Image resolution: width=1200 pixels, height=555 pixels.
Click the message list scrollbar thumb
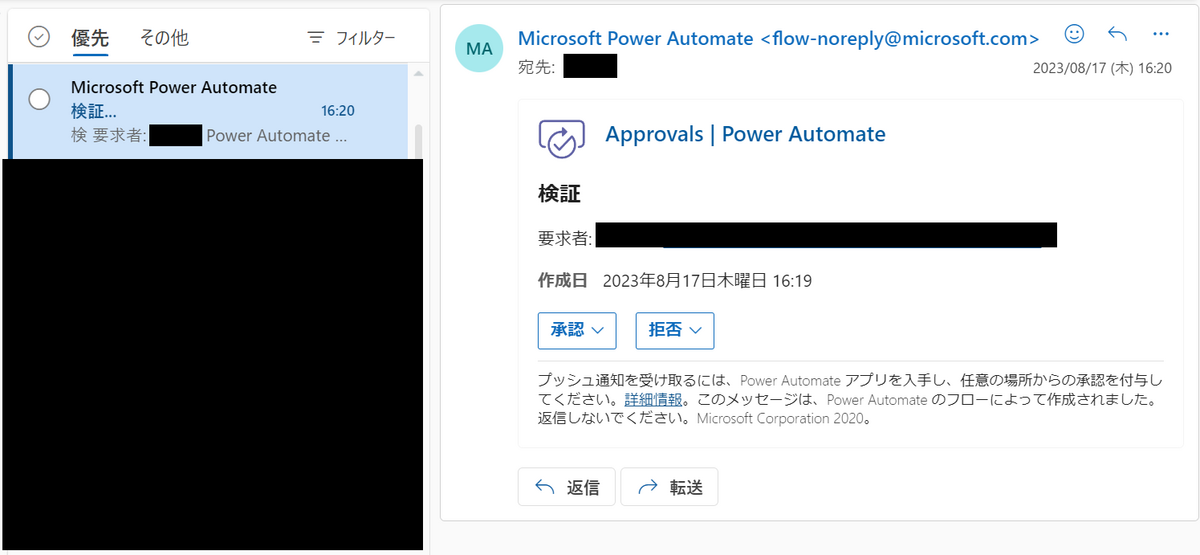(418, 141)
